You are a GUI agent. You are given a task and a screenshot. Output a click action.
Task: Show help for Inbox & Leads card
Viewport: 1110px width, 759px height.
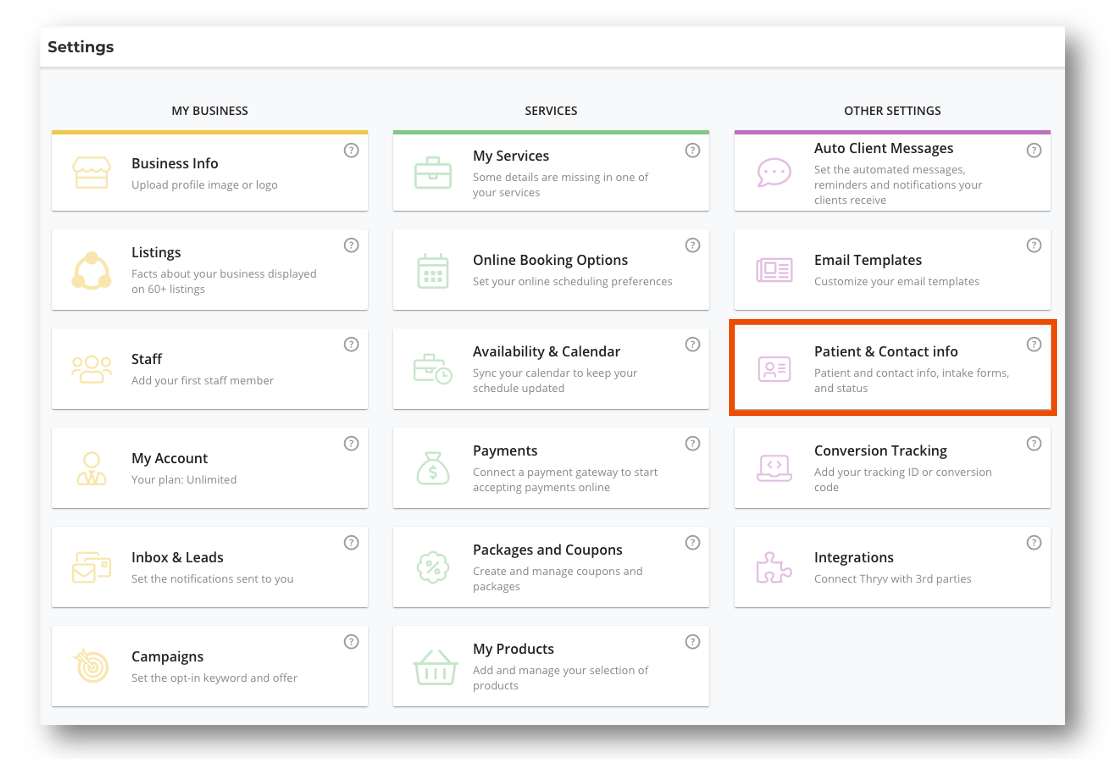click(x=351, y=542)
